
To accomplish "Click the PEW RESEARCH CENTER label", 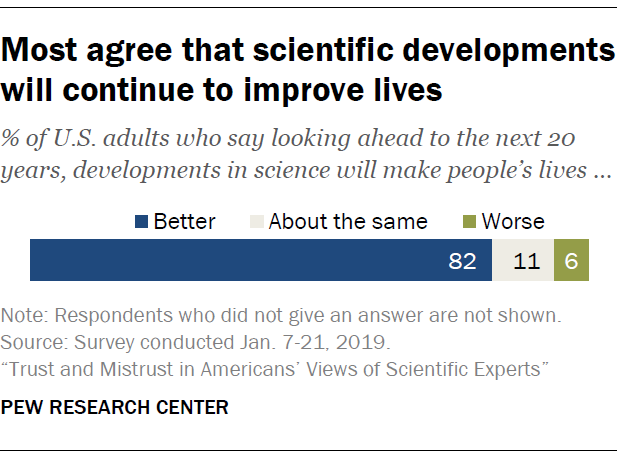I will pyautogui.click(x=115, y=407).
